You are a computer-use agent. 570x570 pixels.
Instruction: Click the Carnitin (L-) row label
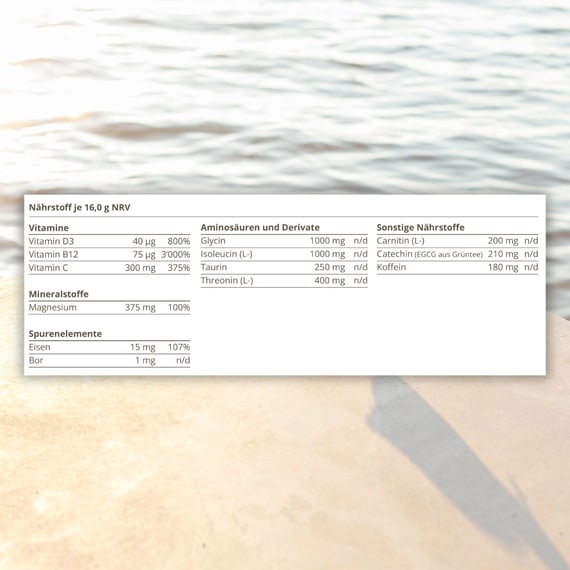click(x=401, y=241)
